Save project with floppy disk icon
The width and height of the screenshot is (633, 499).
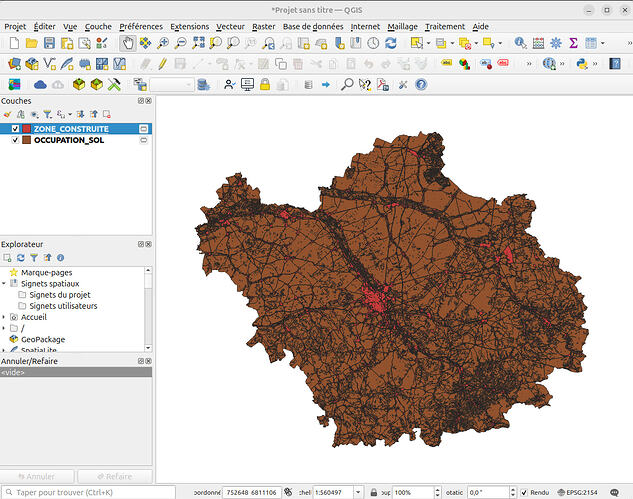point(49,43)
